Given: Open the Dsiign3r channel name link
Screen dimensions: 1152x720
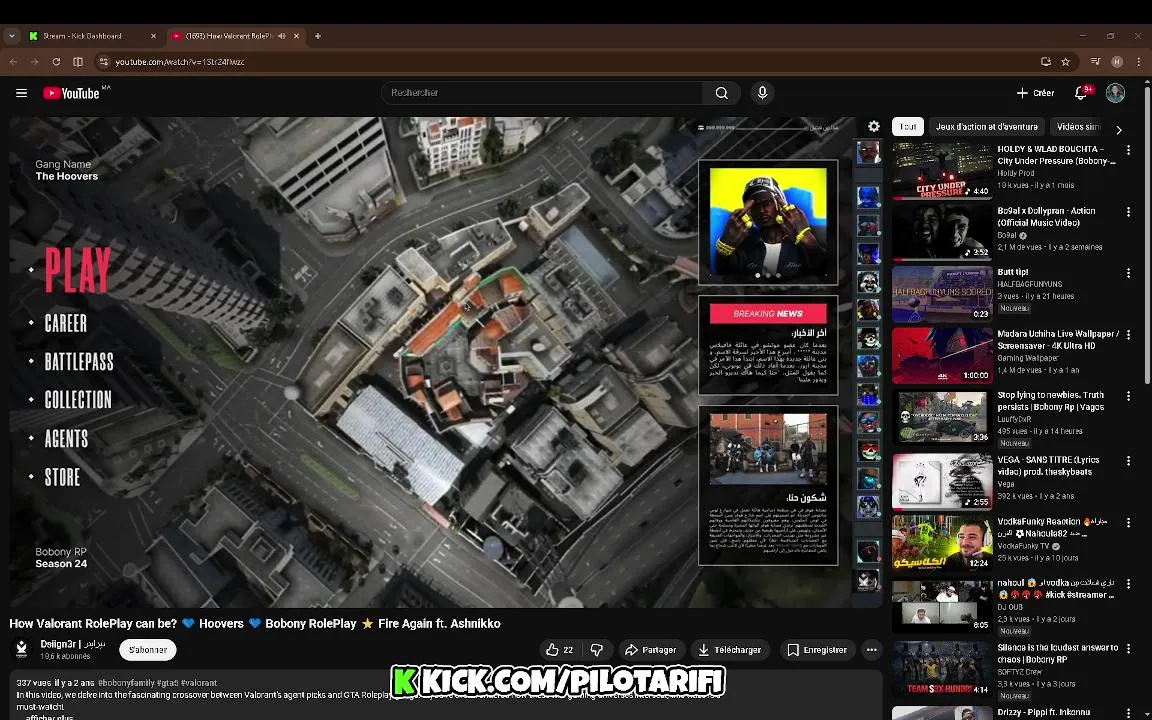Looking at the screenshot, I should pos(73,644).
